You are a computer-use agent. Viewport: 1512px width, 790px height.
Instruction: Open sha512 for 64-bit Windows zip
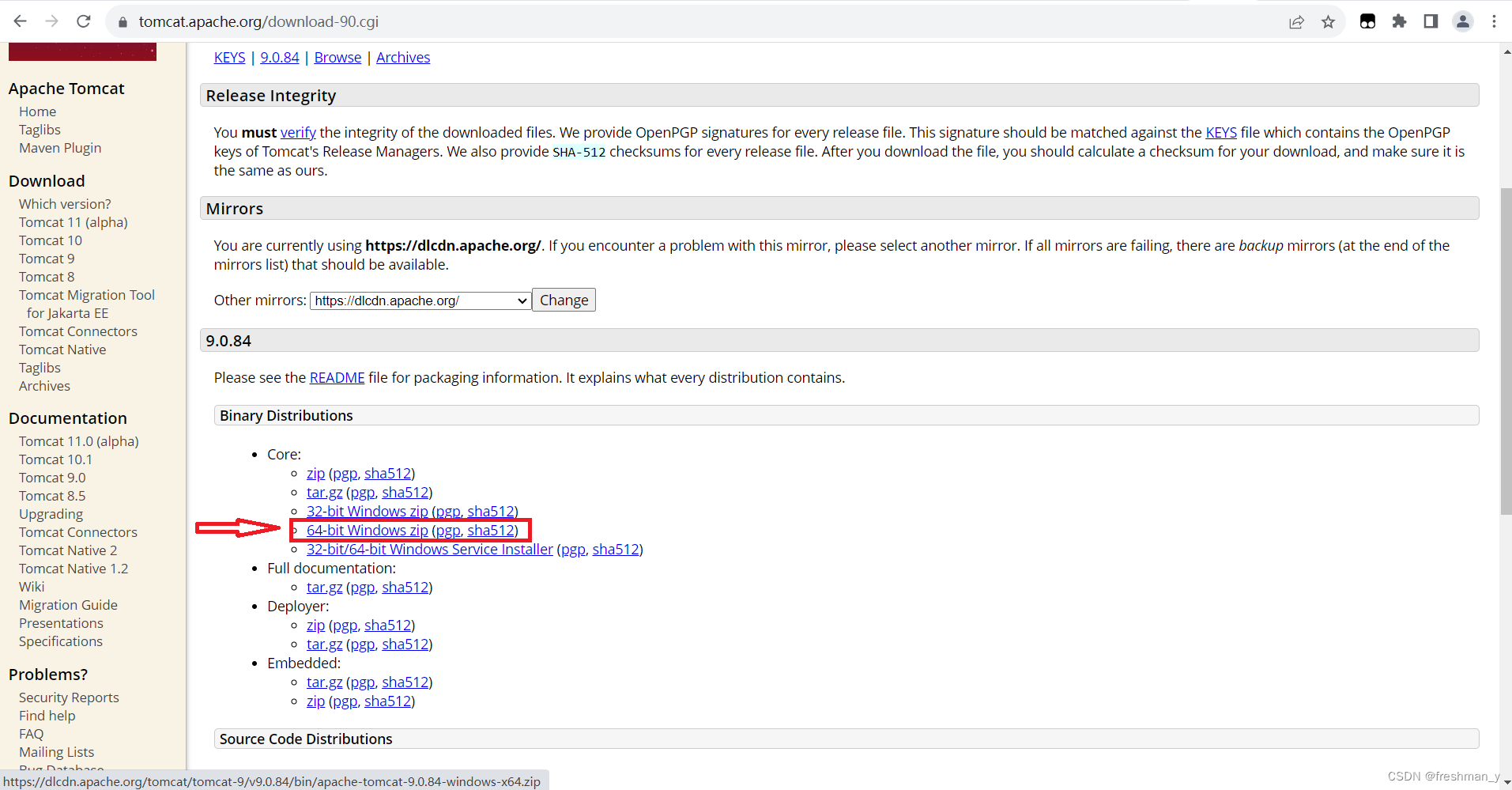click(491, 530)
